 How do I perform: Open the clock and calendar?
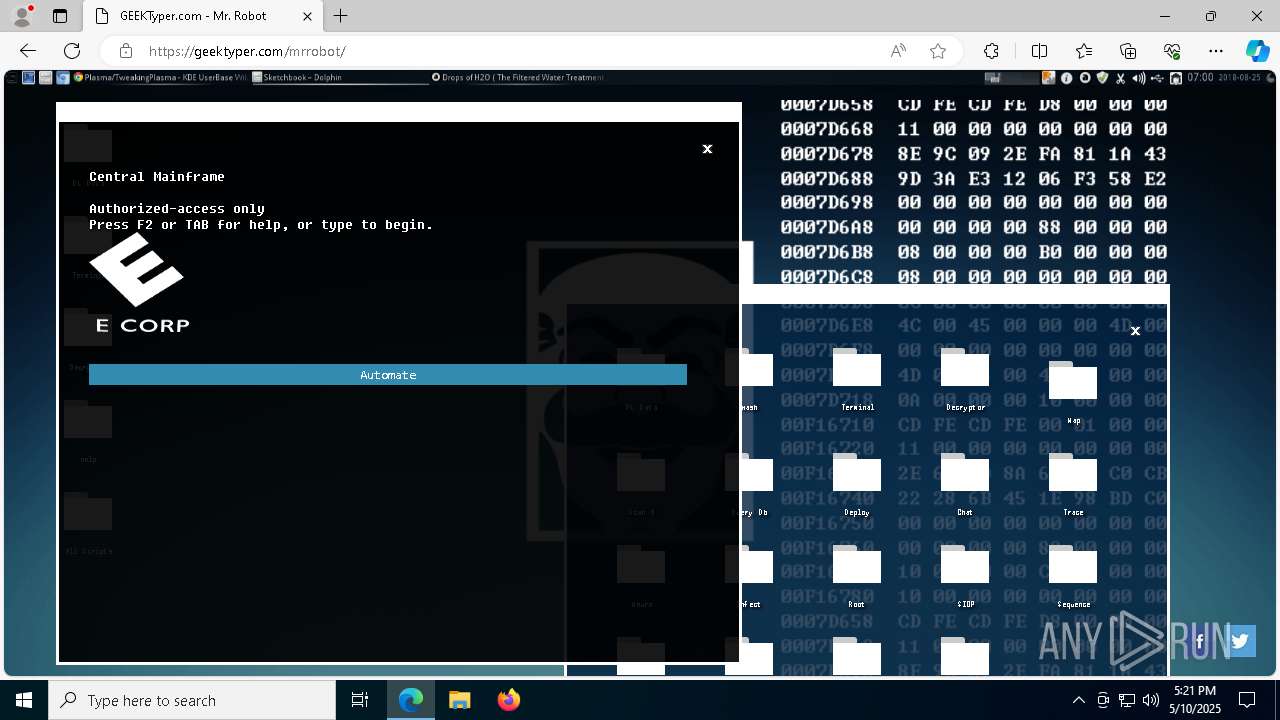click(1196, 700)
